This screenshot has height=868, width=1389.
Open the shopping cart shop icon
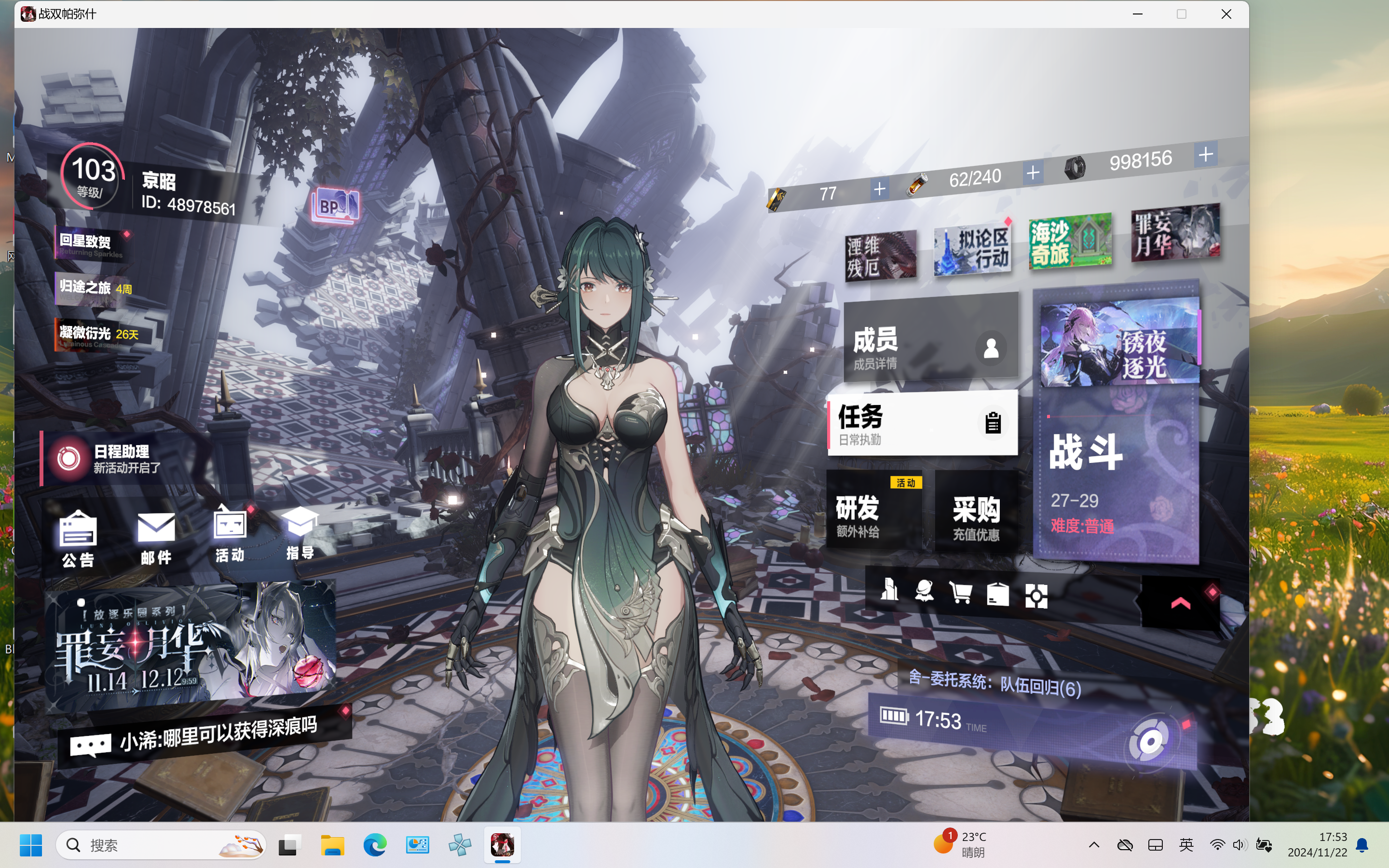pos(961,593)
